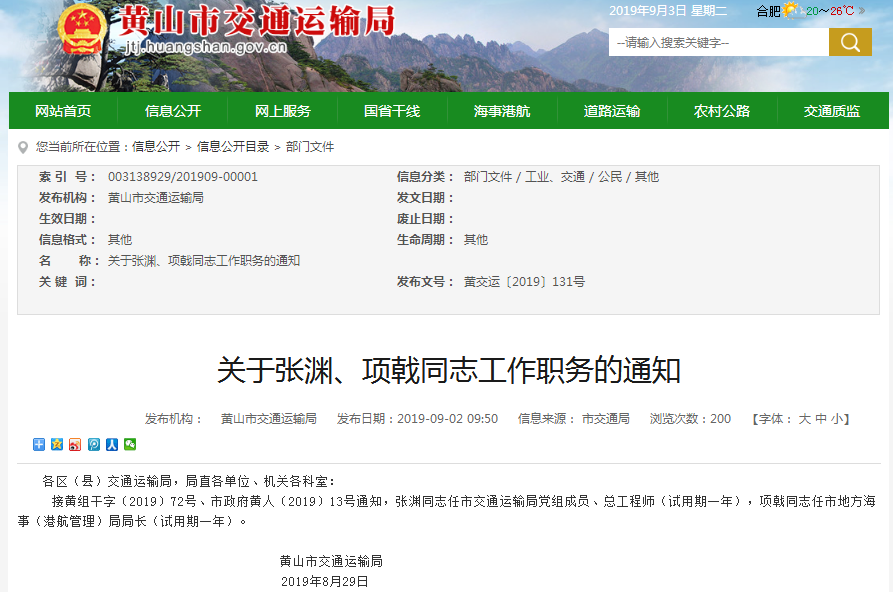Click the breadcrumb location pin icon
The width and height of the screenshot is (893, 592).
point(23,148)
